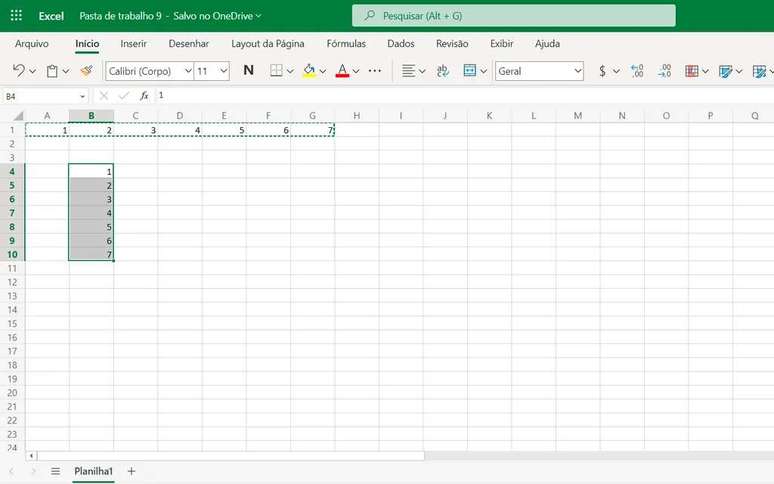Screen dimensions: 774x484
Task: Click the Paste clipboard icon
Action: [52, 71]
